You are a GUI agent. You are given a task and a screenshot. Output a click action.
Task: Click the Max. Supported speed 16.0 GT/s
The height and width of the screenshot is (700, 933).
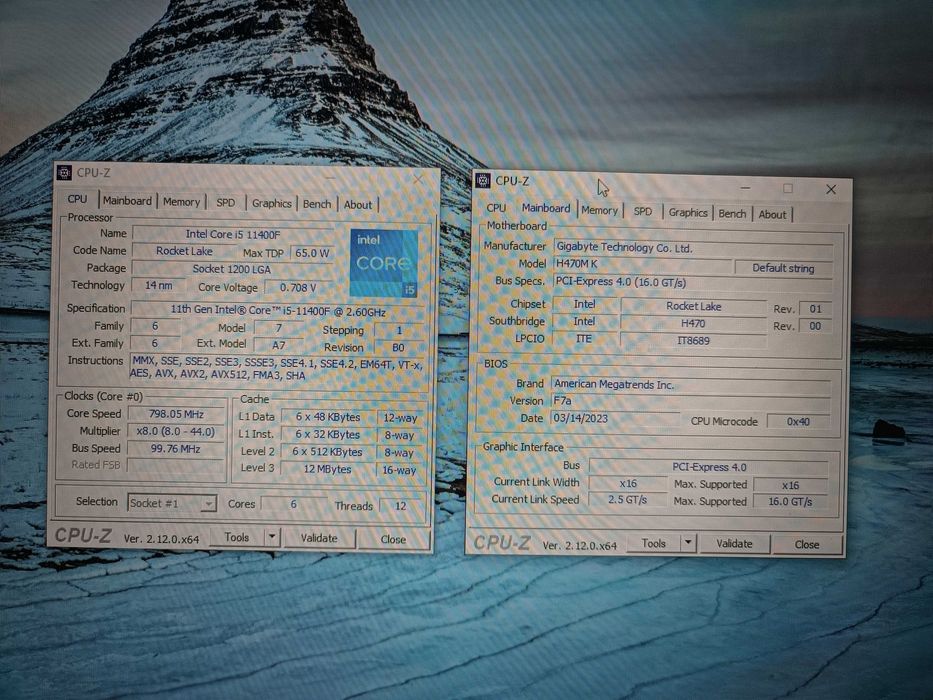790,501
